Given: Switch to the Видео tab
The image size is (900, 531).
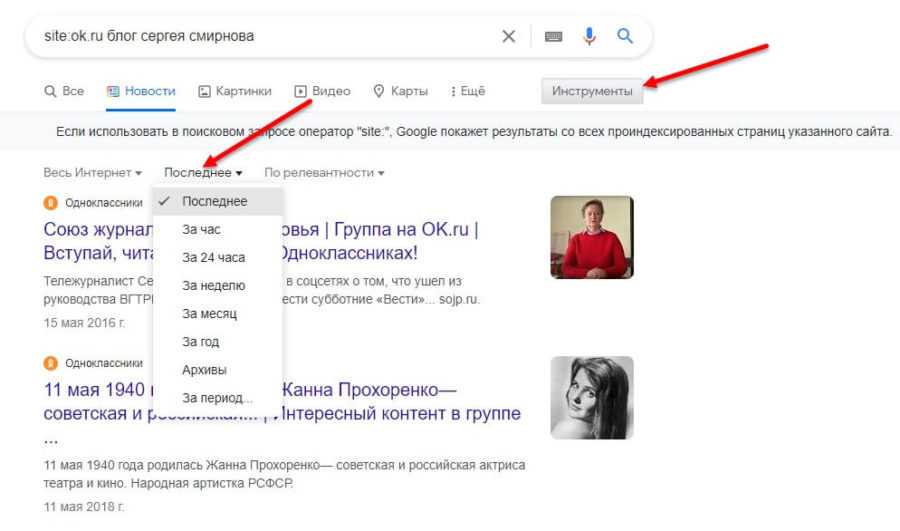Looking at the screenshot, I should point(322,91).
